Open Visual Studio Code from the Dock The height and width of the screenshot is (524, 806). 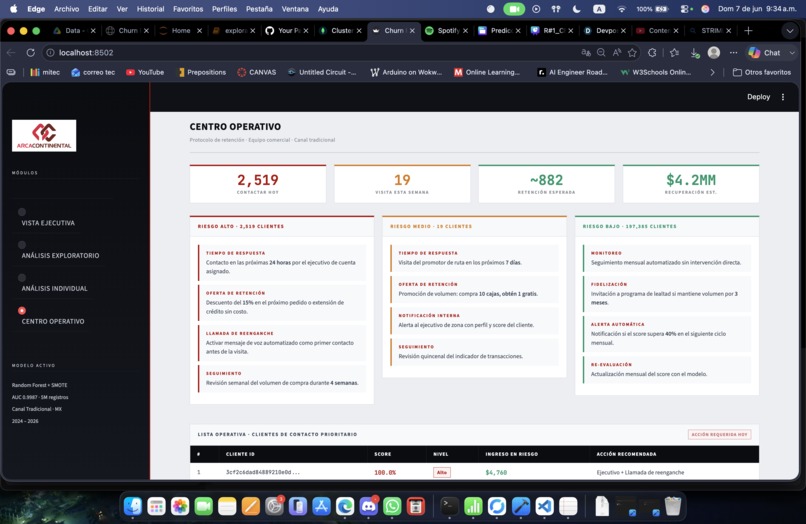coord(544,506)
